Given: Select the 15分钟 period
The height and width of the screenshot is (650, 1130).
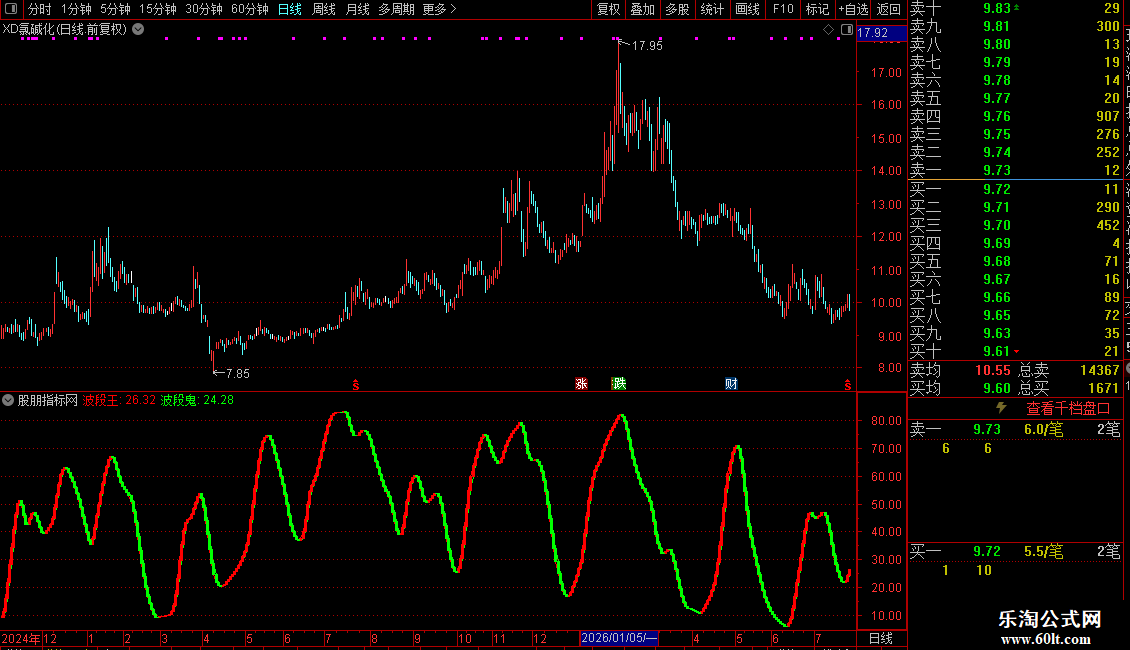Looking at the screenshot, I should point(158,9).
